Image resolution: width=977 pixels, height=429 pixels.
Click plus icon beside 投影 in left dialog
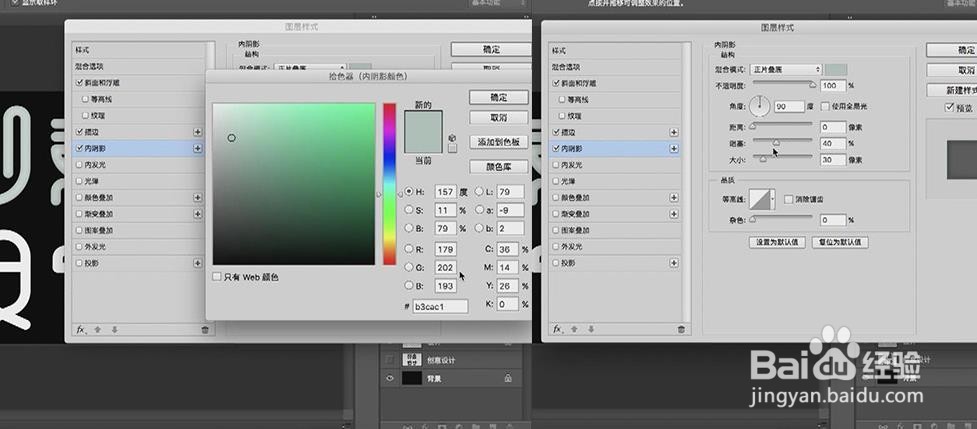198,263
